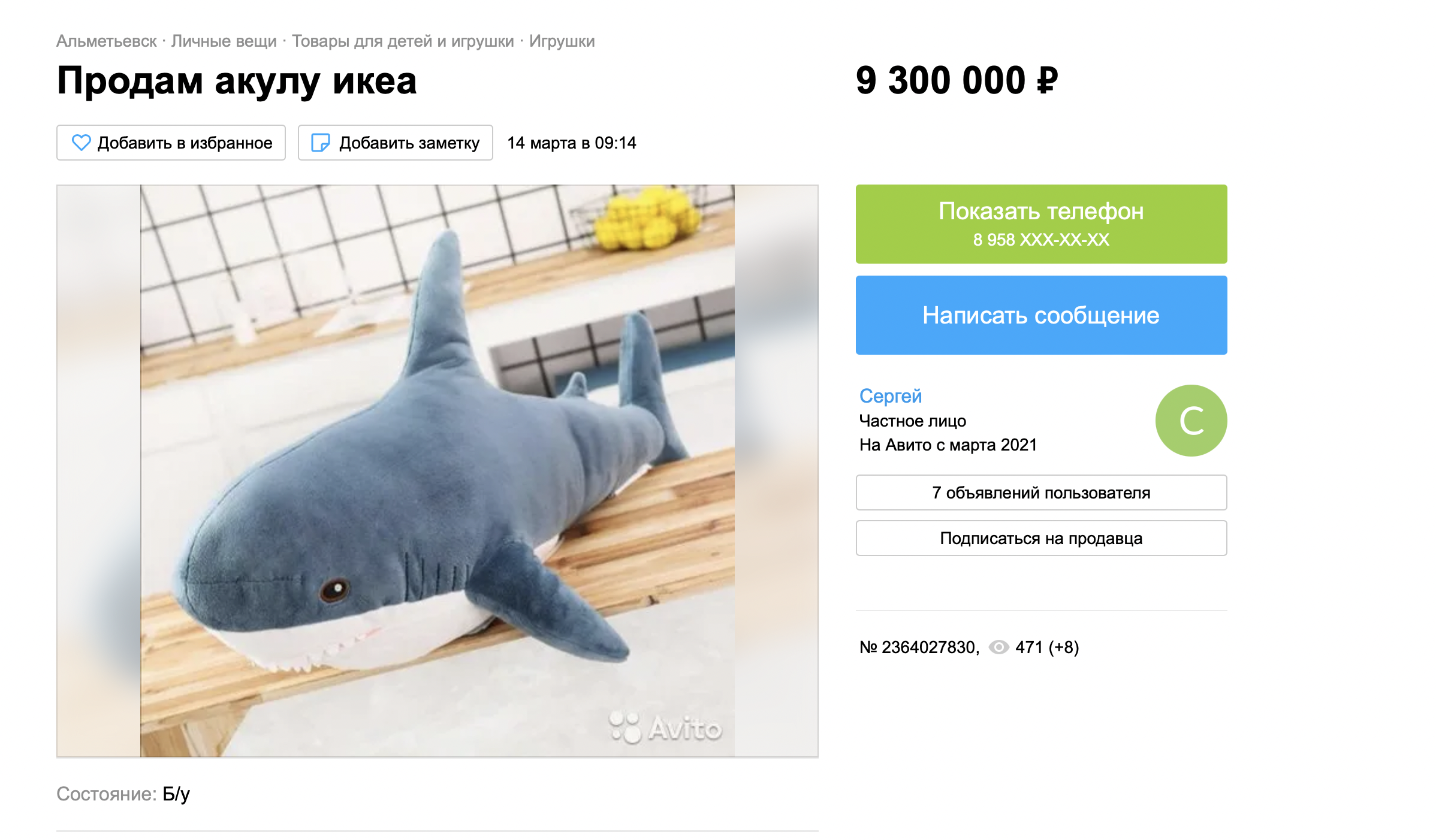Subscribe to the seller
1436x840 pixels.
pos(1042,538)
